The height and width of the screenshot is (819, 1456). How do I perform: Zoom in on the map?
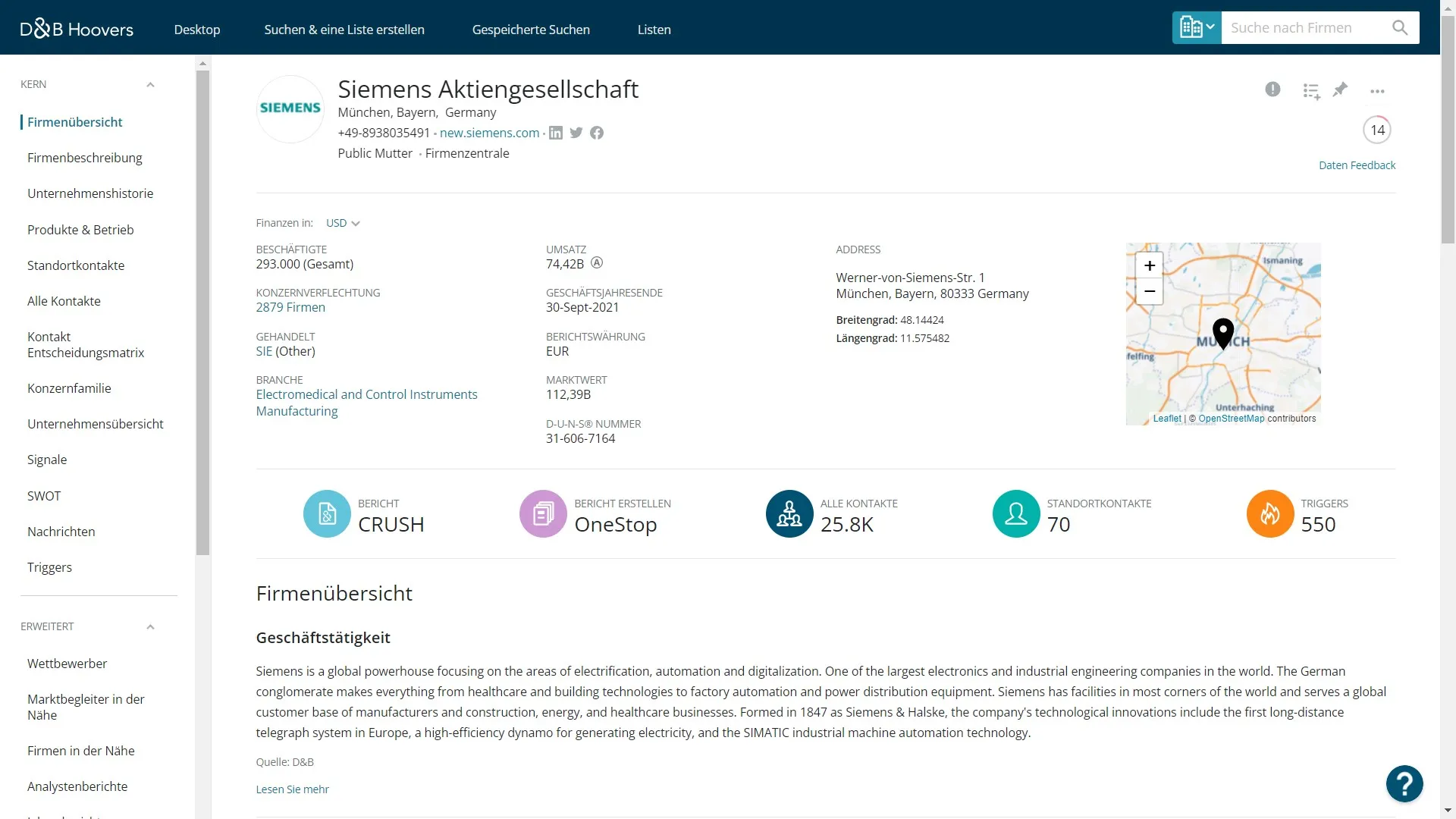click(x=1149, y=265)
